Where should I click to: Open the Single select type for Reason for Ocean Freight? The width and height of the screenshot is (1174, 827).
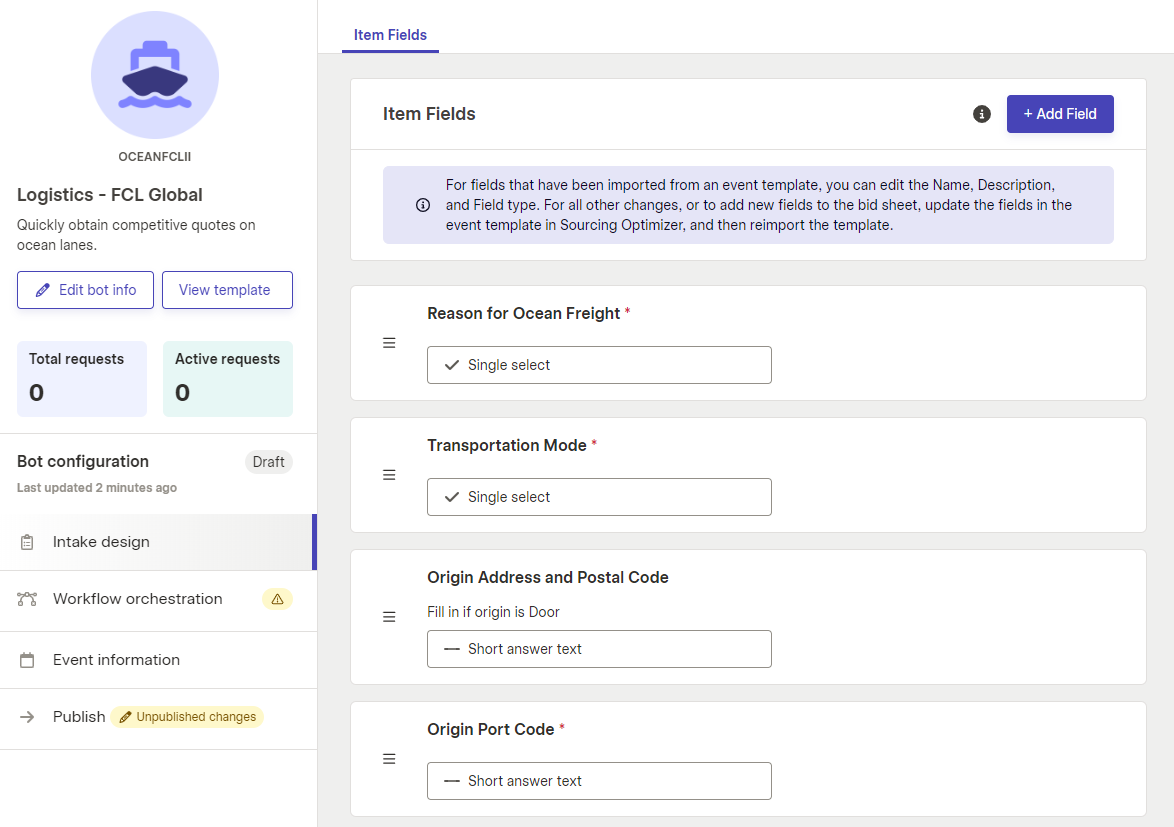599,365
